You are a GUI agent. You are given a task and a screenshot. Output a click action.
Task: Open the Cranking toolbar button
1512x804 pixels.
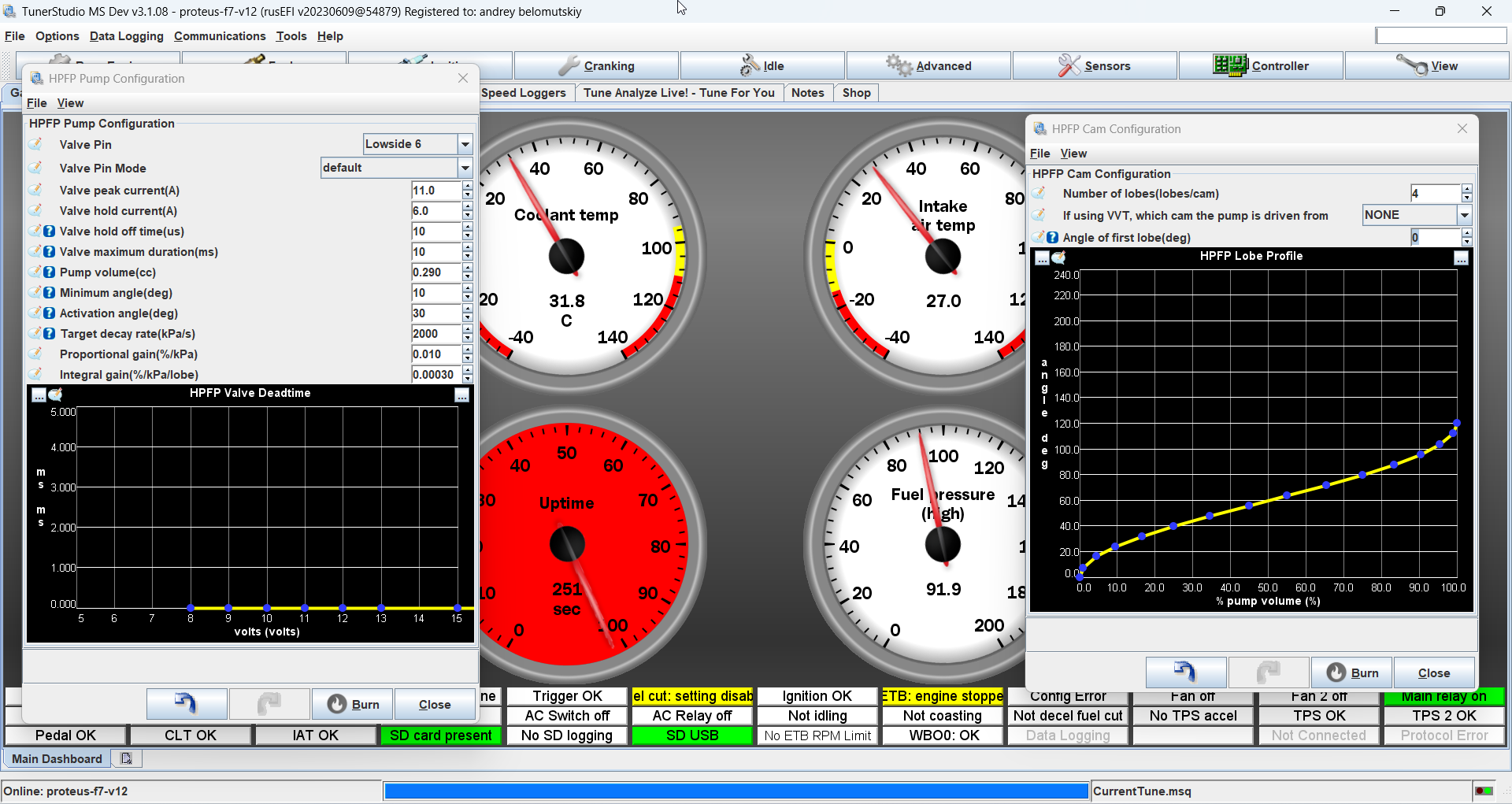[x=596, y=65]
